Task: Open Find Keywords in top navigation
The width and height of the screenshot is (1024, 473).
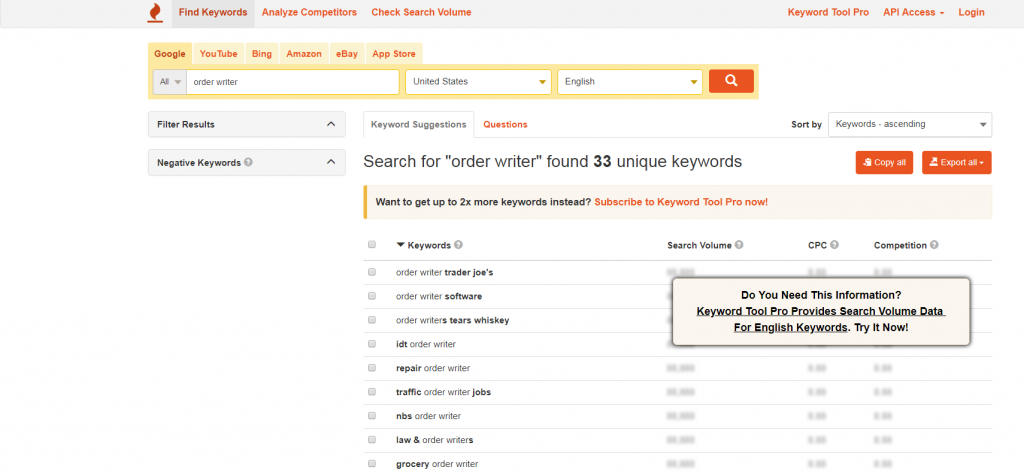Action: [213, 12]
